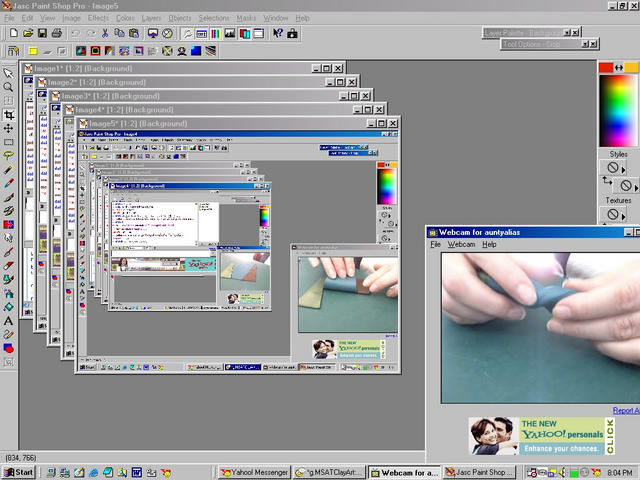Toggle the Histogram window button
Screen dimensions: 640x480
230,33
